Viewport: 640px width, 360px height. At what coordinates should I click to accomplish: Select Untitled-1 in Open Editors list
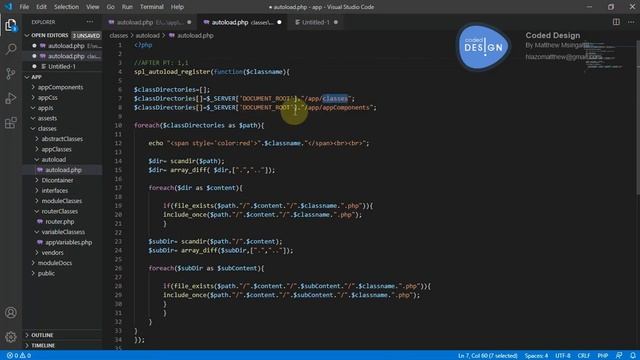click(62, 66)
